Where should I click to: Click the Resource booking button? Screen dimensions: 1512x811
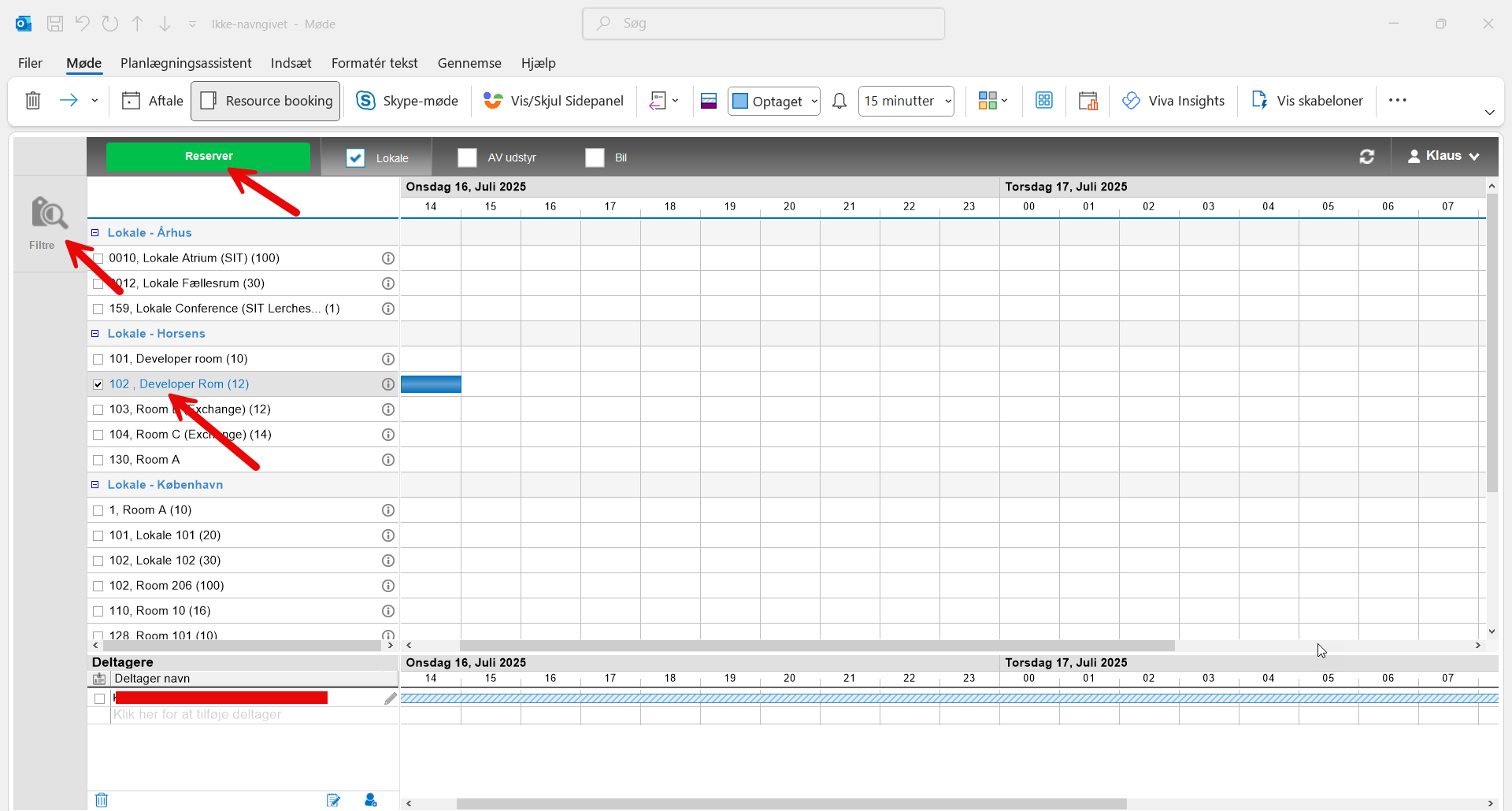[x=265, y=101]
